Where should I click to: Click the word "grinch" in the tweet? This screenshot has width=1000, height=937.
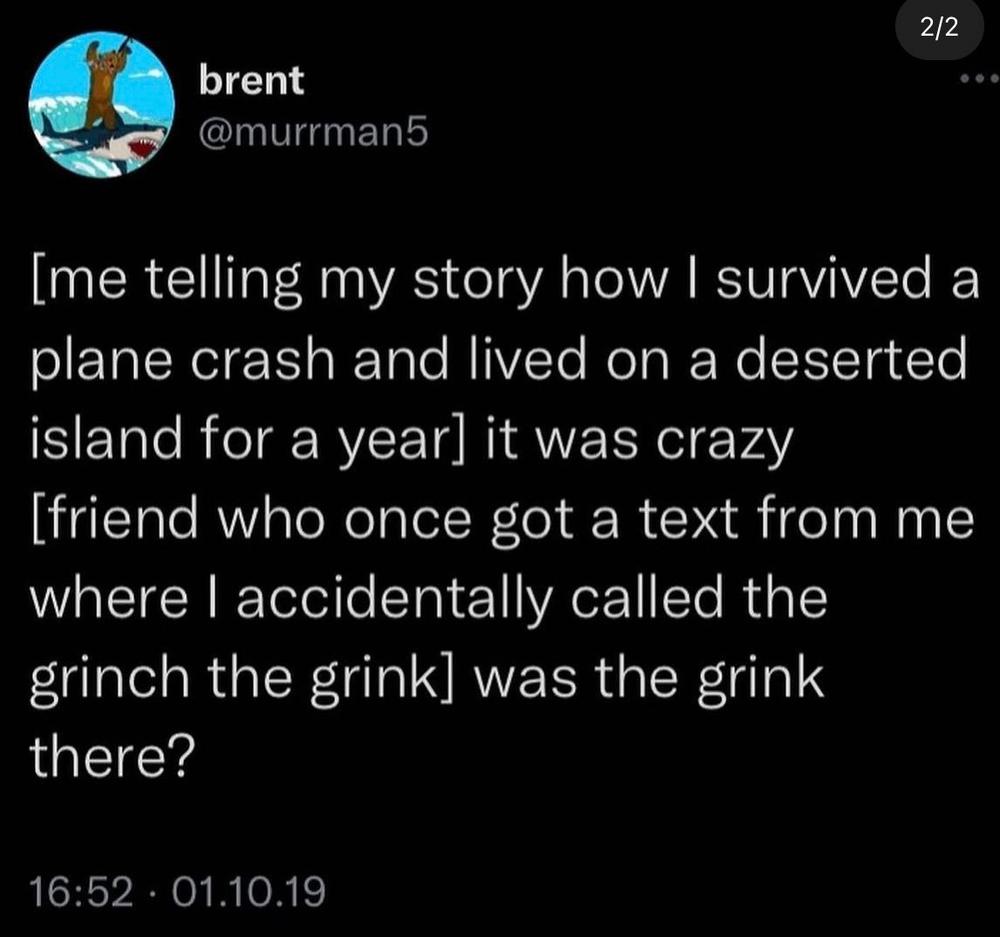coord(110,679)
